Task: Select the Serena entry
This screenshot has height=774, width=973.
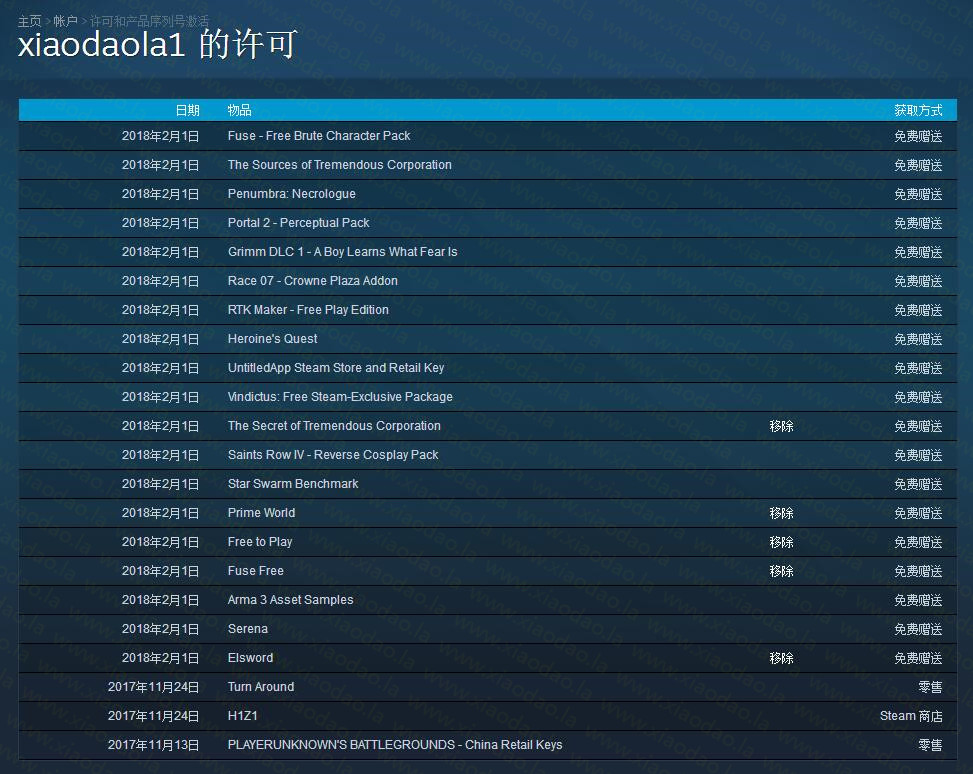Action: click(248, 629)
